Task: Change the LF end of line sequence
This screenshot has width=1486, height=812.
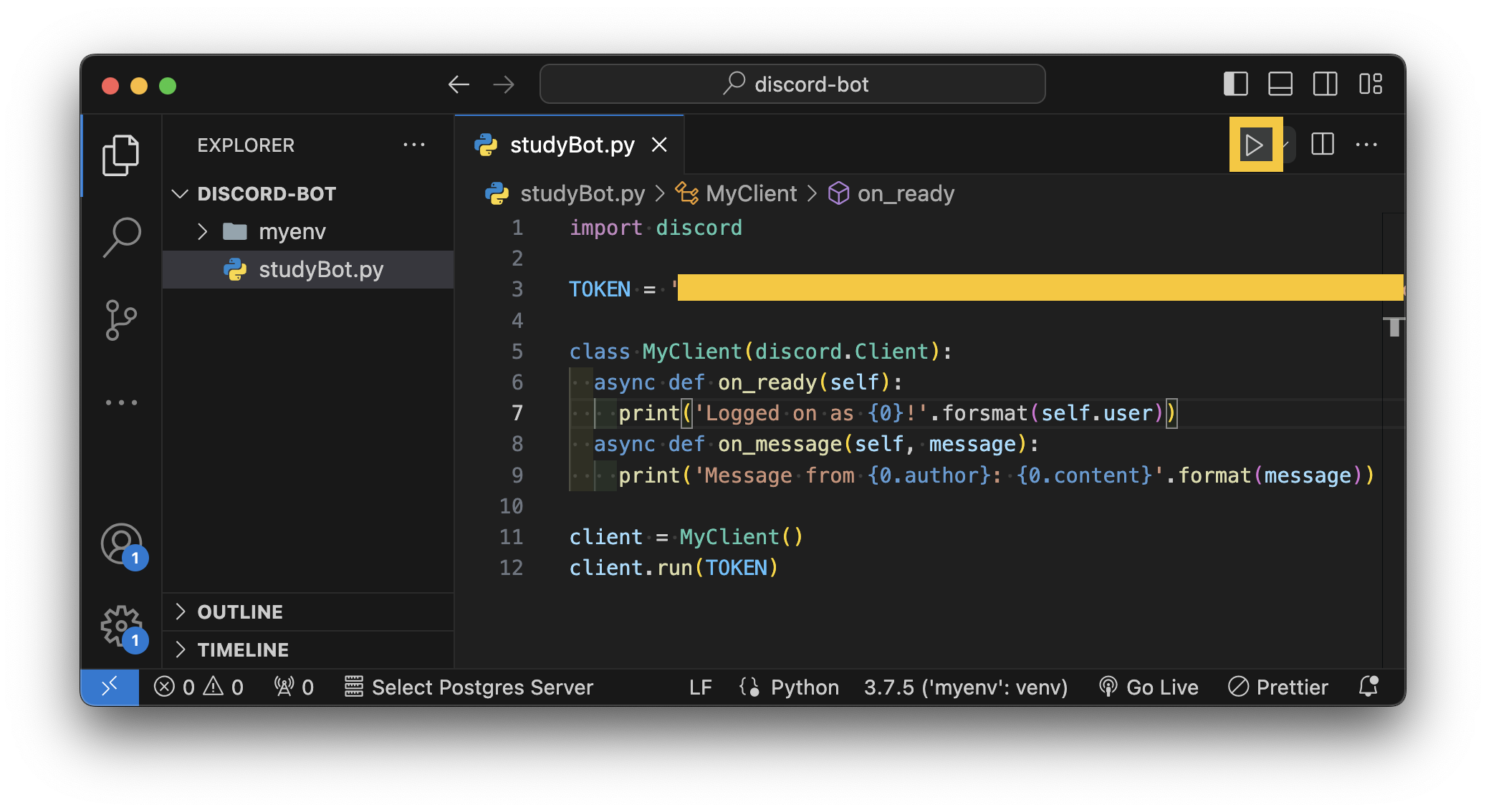Action: click(x=700, y=687)
